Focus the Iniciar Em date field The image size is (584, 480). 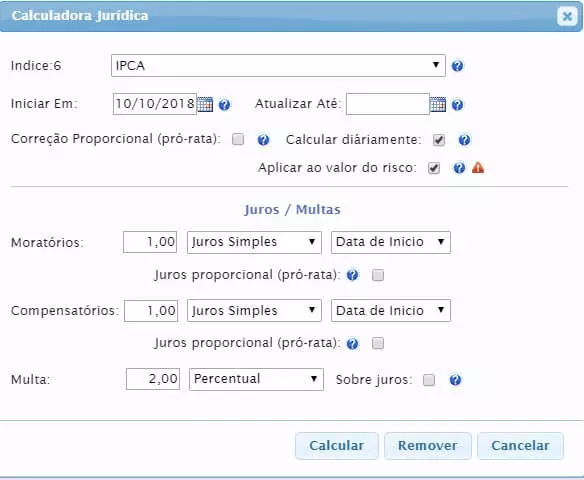click(x=155, y=104)
